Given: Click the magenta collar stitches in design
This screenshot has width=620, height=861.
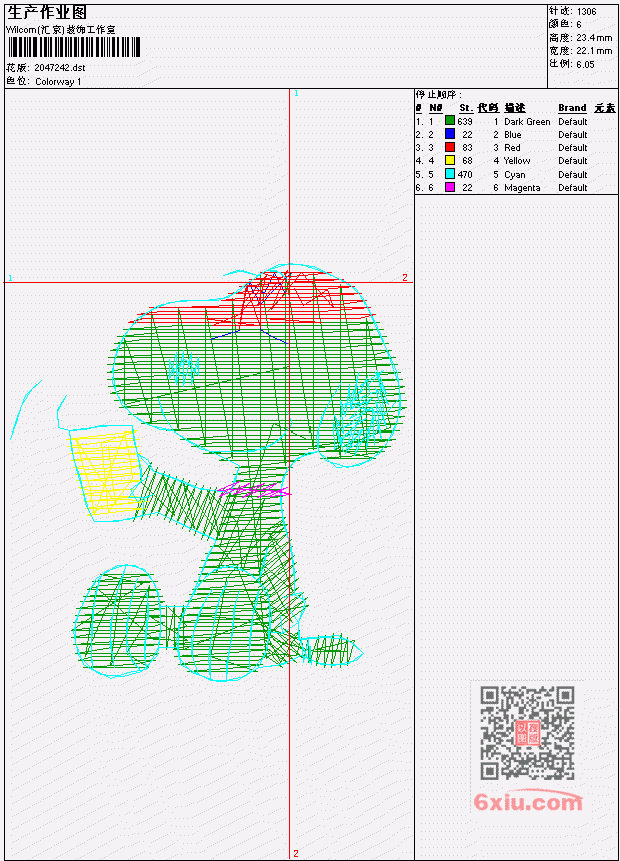Looking at the screenshot, I should (x=254, y=489).
